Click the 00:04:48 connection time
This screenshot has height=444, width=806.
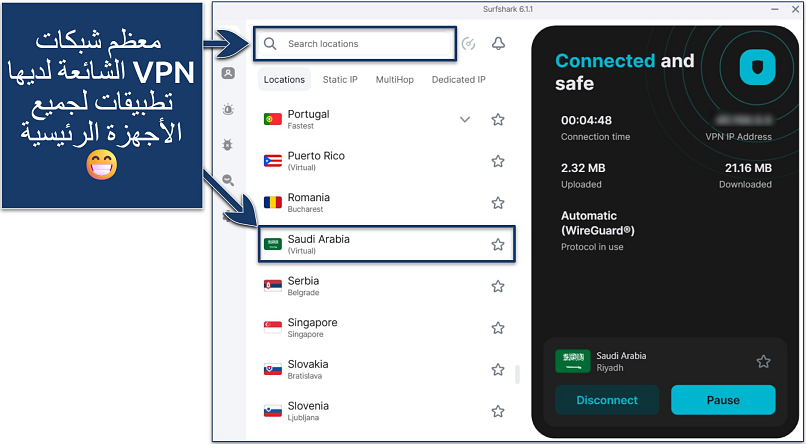point(586,120)
